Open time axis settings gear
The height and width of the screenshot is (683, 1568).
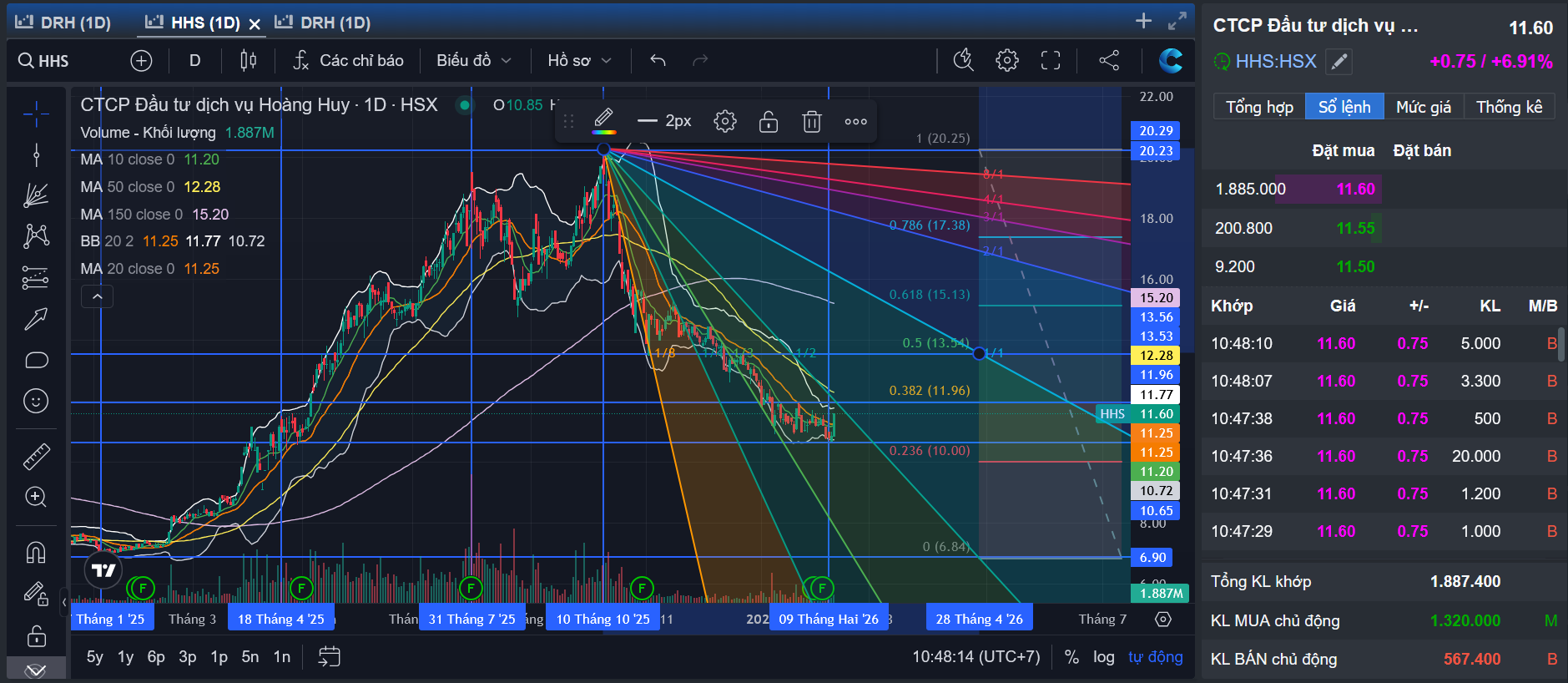coord(1163,619)
